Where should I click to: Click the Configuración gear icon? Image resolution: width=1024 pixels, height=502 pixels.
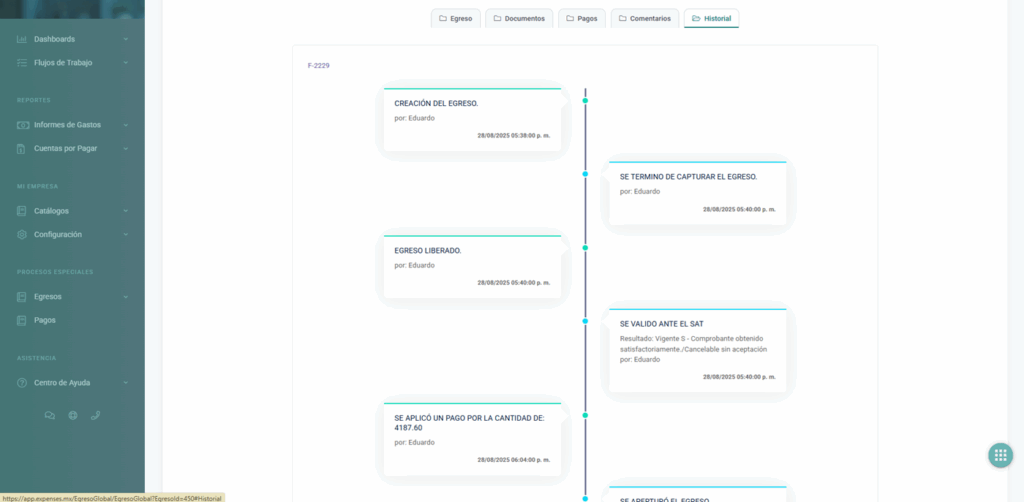(22, 235)
